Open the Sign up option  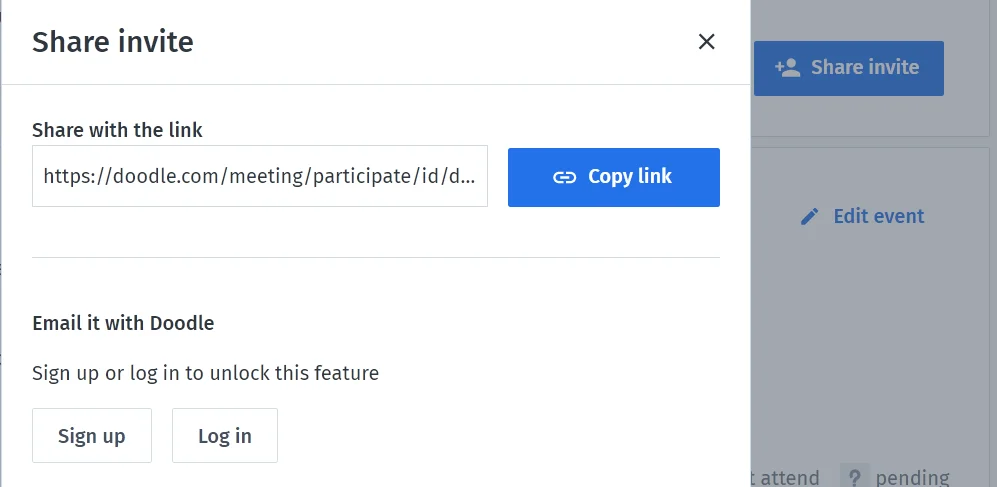click(x=92, y=436)
